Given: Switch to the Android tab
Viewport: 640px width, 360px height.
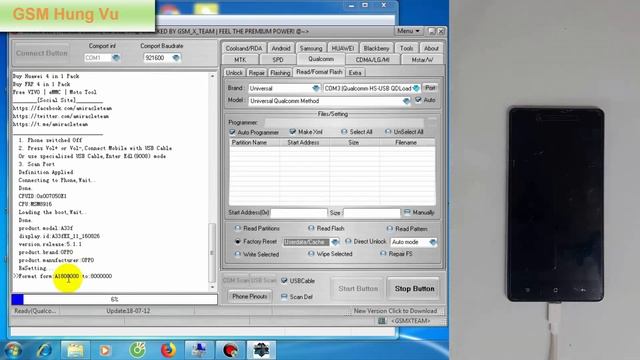Looking at the screenshot, I should [281, 48].
